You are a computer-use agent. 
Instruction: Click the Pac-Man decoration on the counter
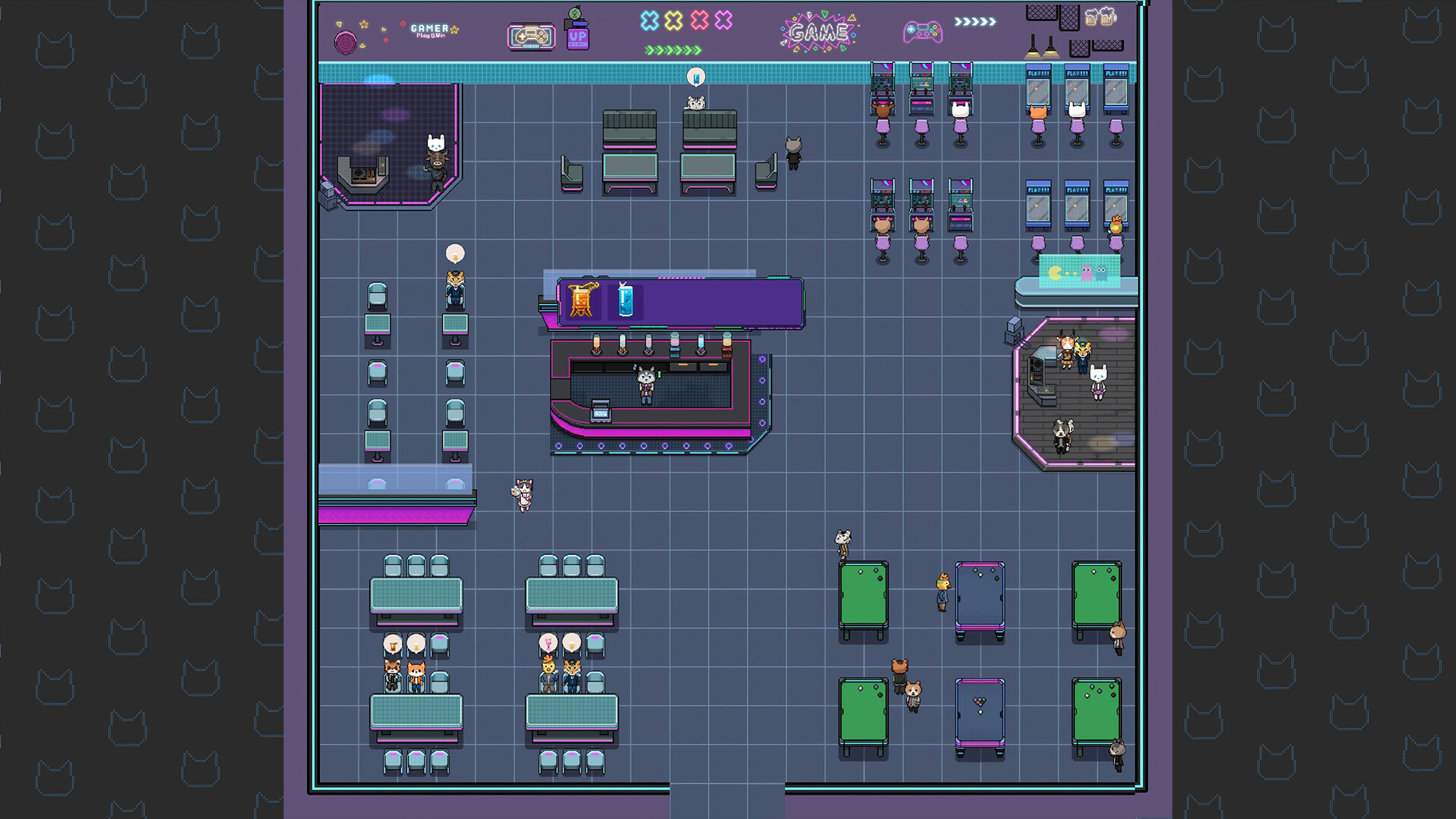(x=1055, y=273)
